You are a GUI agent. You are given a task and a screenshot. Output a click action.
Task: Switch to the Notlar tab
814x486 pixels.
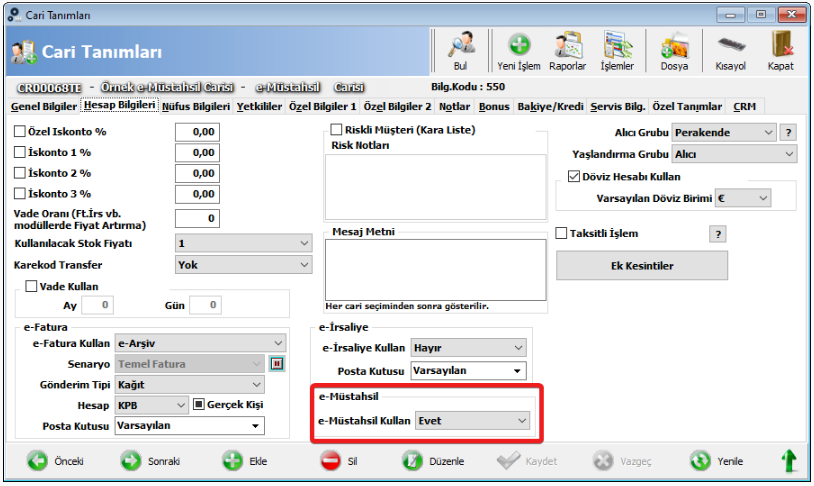(454, 106)
